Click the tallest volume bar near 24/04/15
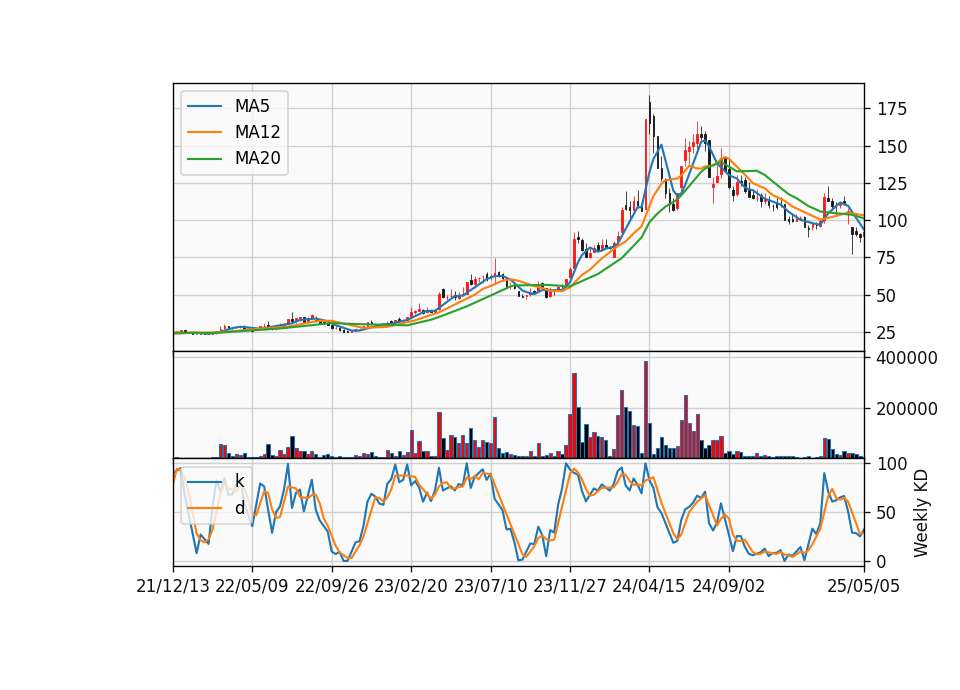960x690 pixels. [x=646, y=410]
